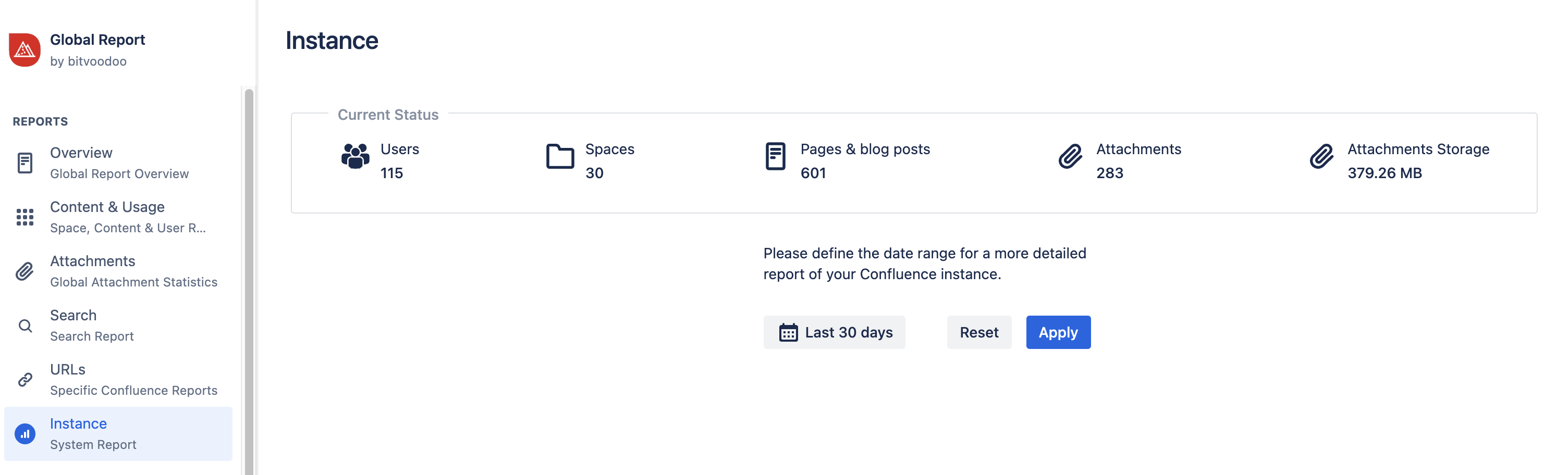This screenshot has height=475, width=1568.
Task: Click the calendar icon in date picker
Action: (x=788, y=333)
